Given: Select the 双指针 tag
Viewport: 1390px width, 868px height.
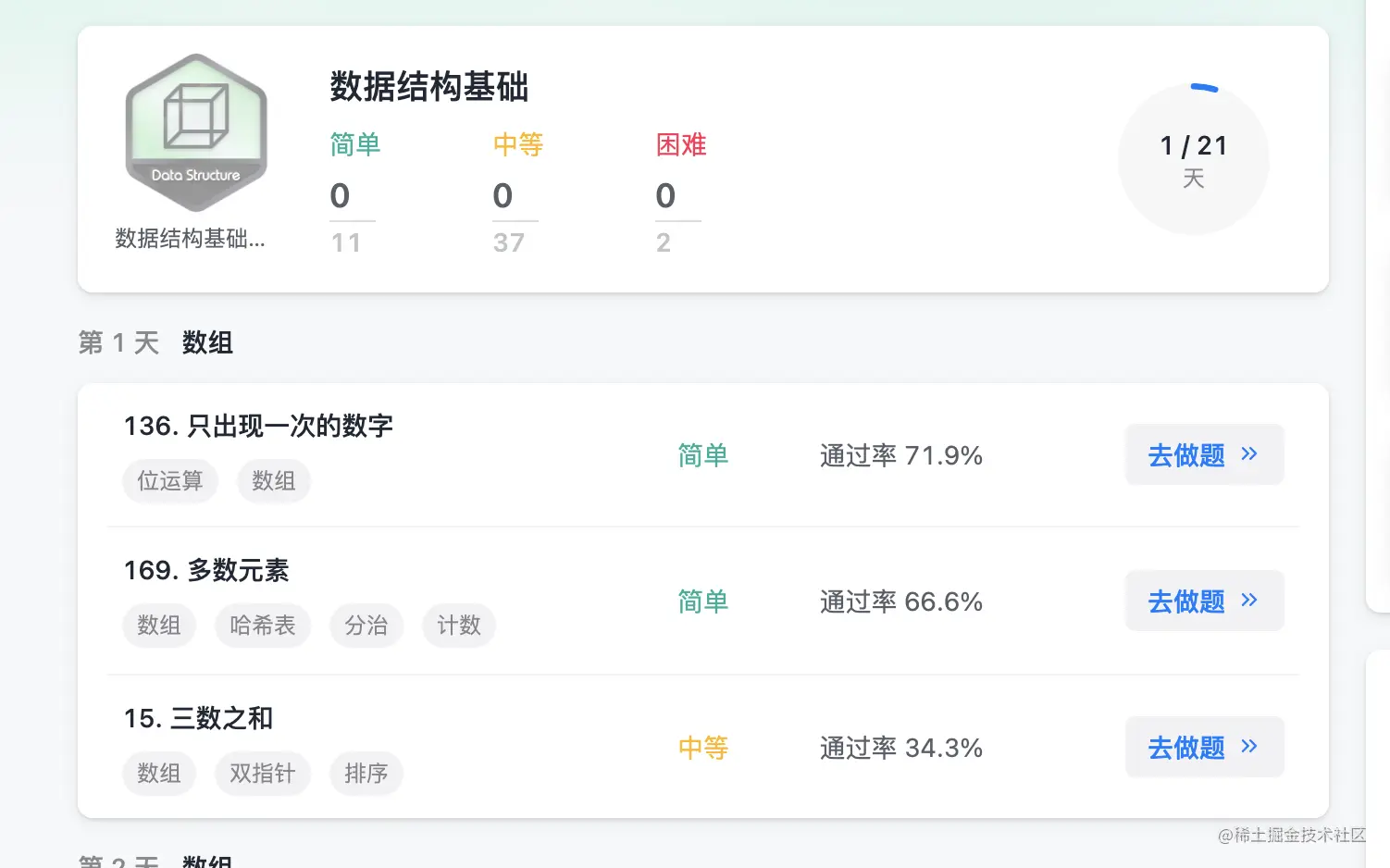Looking at the screenshot, I should [263, 774].
